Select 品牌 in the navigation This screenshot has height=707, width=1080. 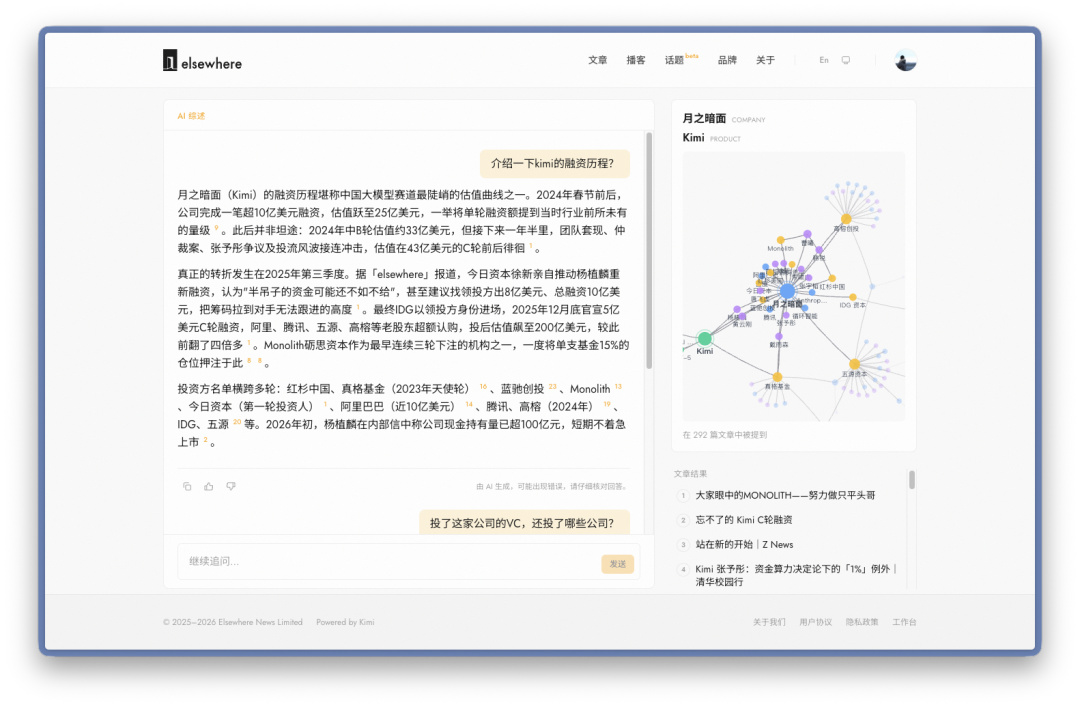727,61
